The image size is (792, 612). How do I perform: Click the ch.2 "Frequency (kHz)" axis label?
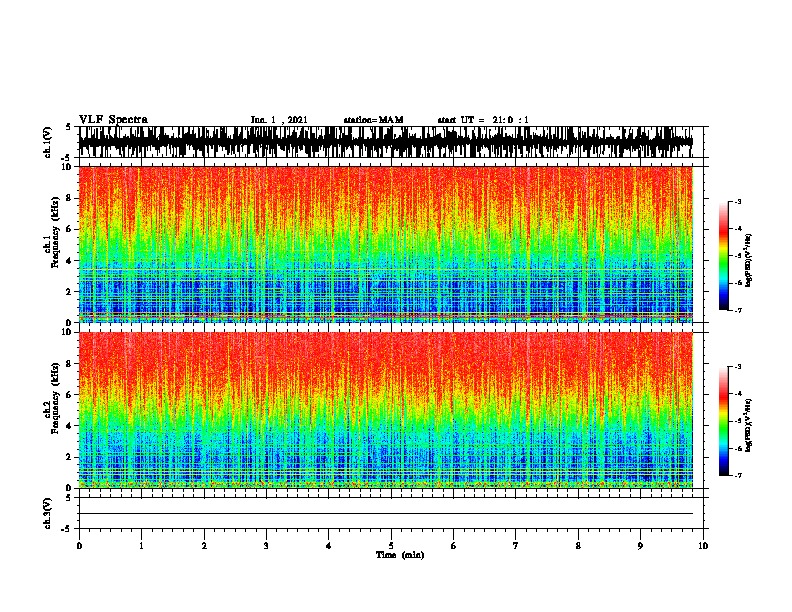click(x=55, y=398)
